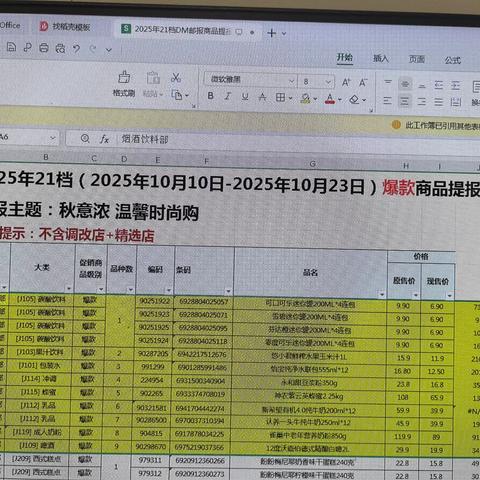480x480 pixels.
Task: Open filter dropdown for 促销商品级别 column
Action: point(101,289)
